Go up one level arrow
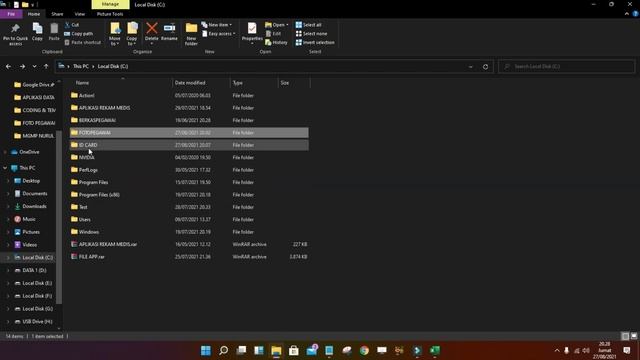The height and width of the screenshot is (360, 640). [x=46, y=66]
